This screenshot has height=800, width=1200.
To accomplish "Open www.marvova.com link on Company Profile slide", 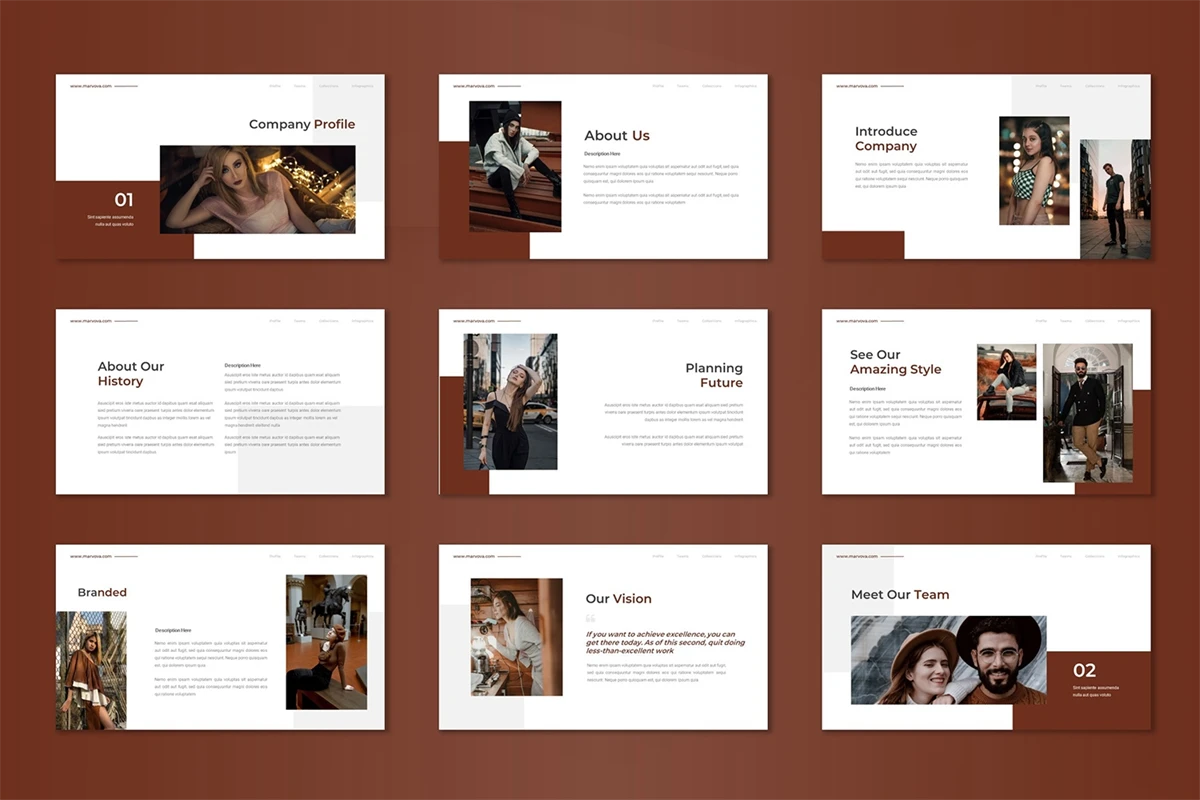I will click(89, 86).
